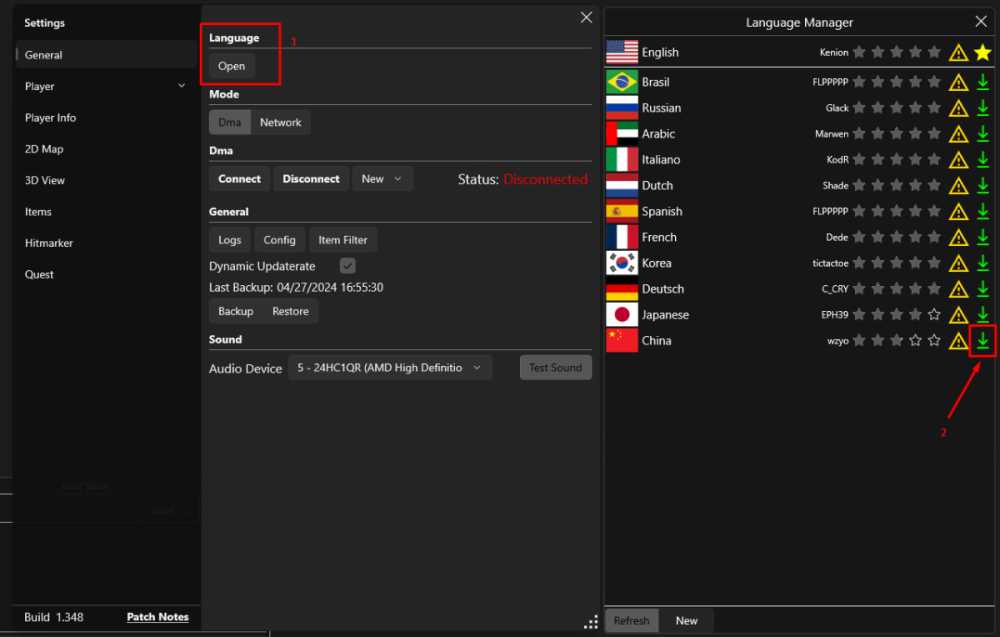The height and width of the screenshot is (637, 1000).
Task: Rate Italiano with the fifth star
Action: pos(934,160)
